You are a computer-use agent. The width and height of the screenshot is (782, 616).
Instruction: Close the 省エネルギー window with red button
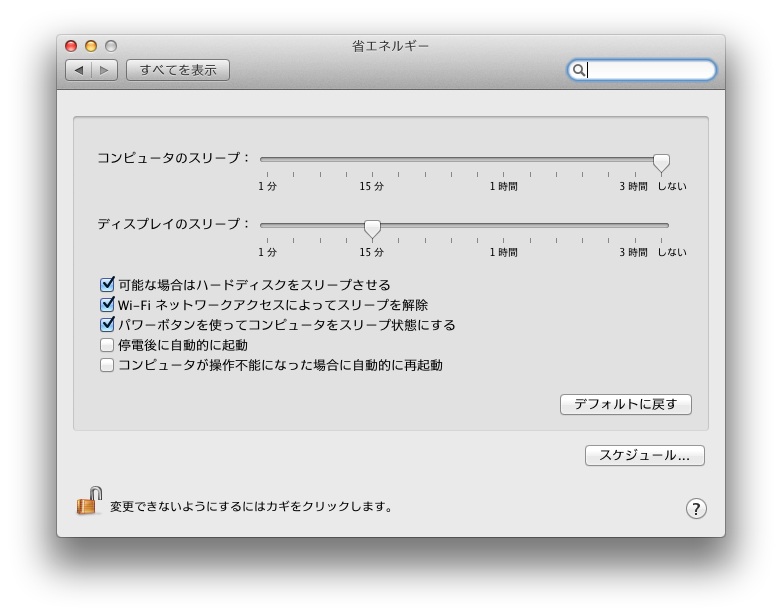(71, 46)
